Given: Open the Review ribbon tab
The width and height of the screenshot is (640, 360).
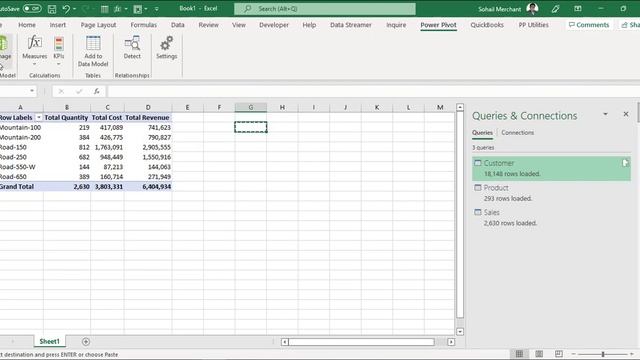Looking at the screenshot, I should tap(209, 25).
